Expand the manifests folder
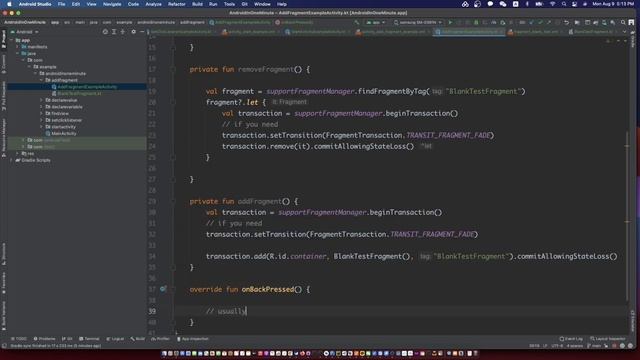Screen dimensions: 640x360 (x=18, y=47)
